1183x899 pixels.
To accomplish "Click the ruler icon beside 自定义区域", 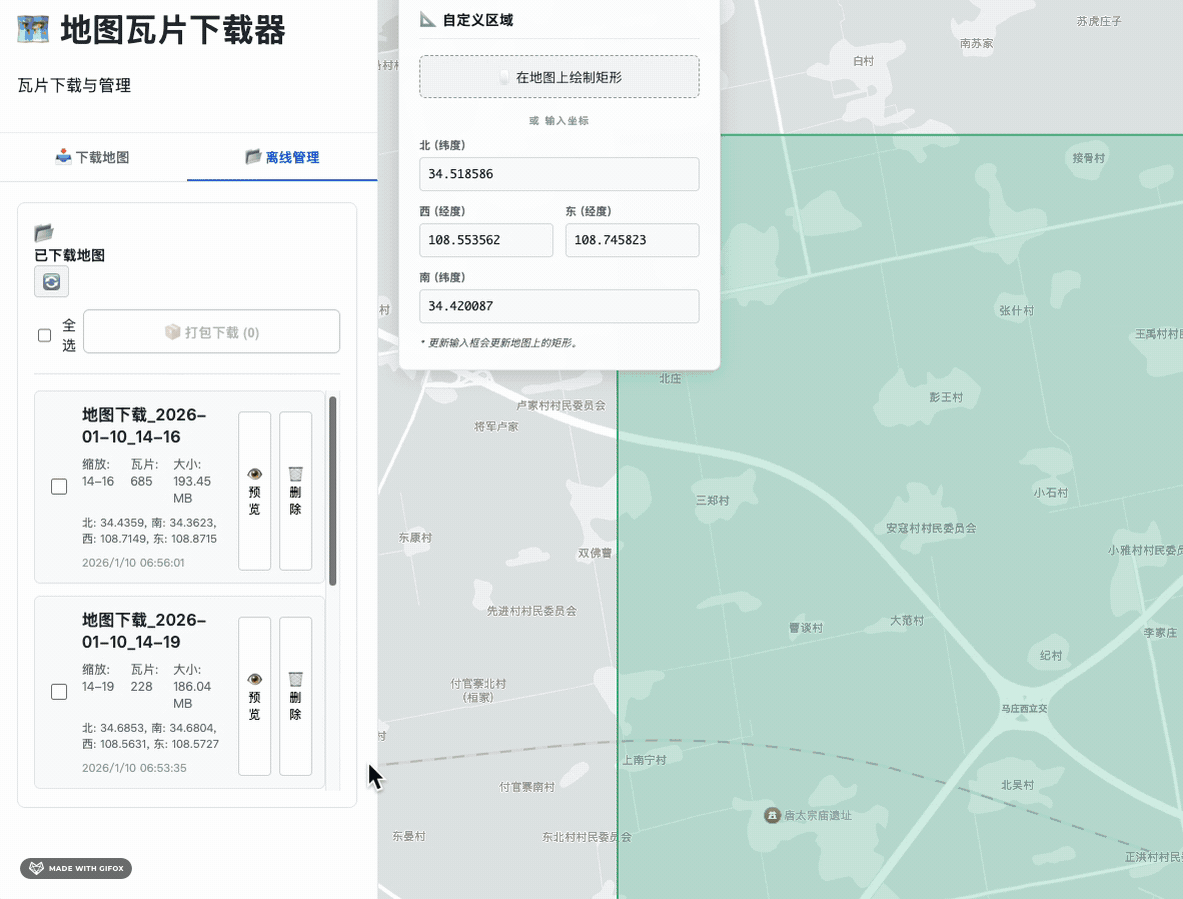I will click(428, 20).
